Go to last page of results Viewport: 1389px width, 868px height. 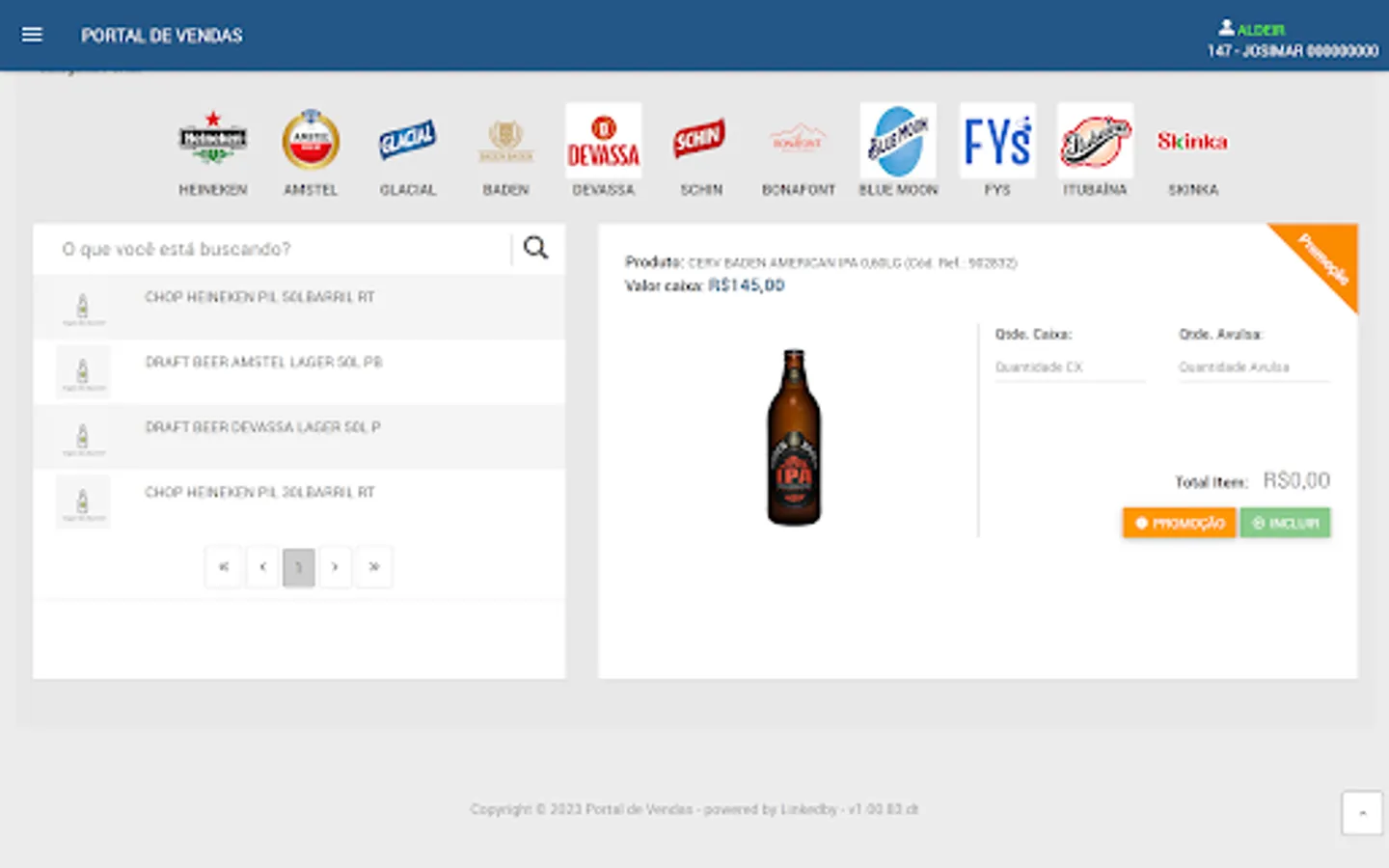point(373,567)
